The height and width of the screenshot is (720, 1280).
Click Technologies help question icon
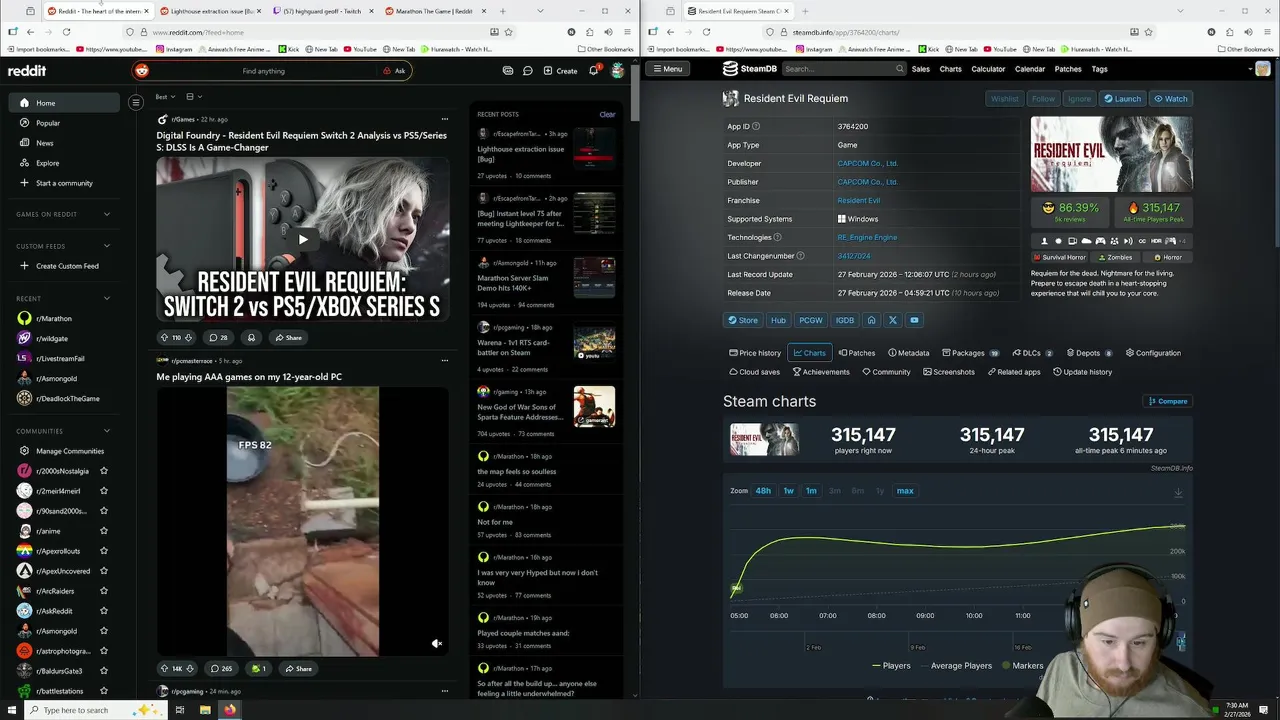[x=779, y=237]
